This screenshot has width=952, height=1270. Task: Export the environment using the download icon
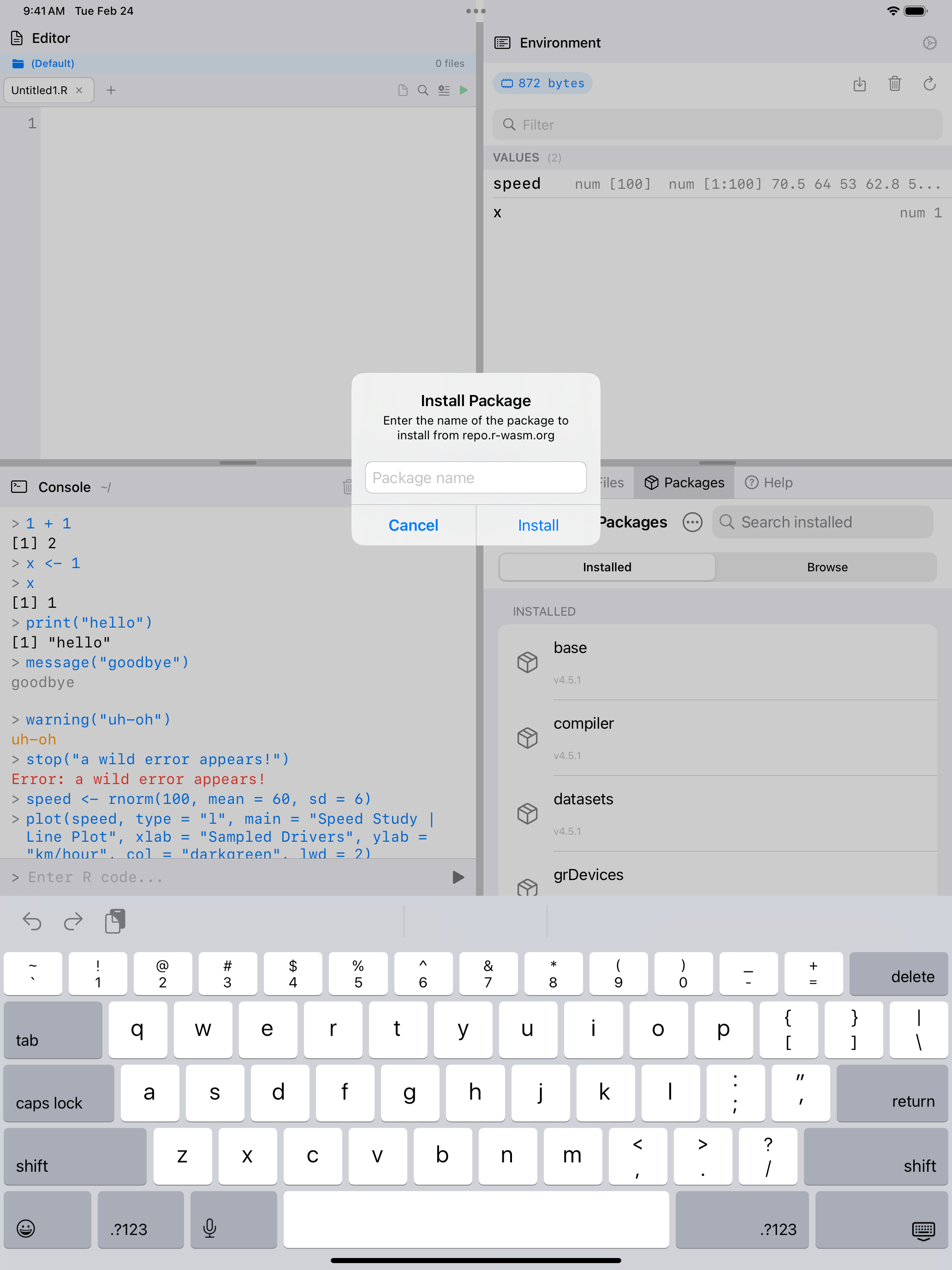860,84
